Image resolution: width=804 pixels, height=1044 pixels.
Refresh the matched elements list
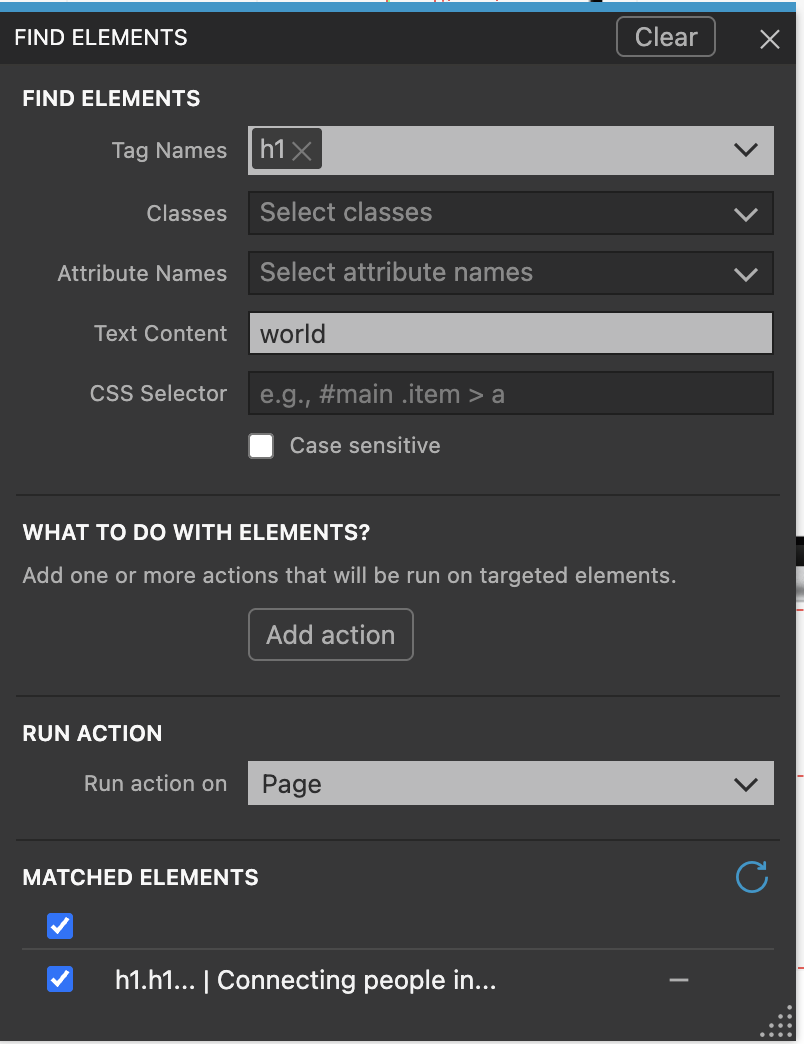(x=751, y=877)
